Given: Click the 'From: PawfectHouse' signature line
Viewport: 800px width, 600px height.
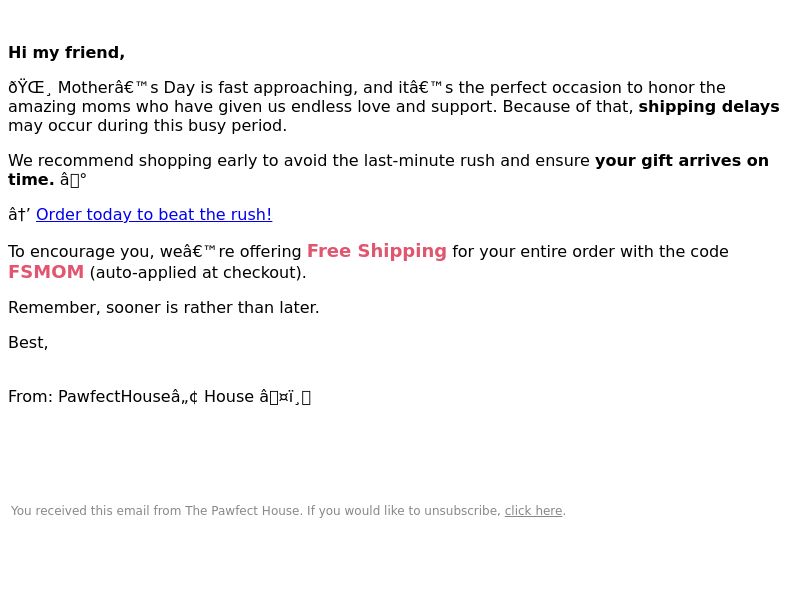Looking at the screenshot, I should click(x=159, y=397).
